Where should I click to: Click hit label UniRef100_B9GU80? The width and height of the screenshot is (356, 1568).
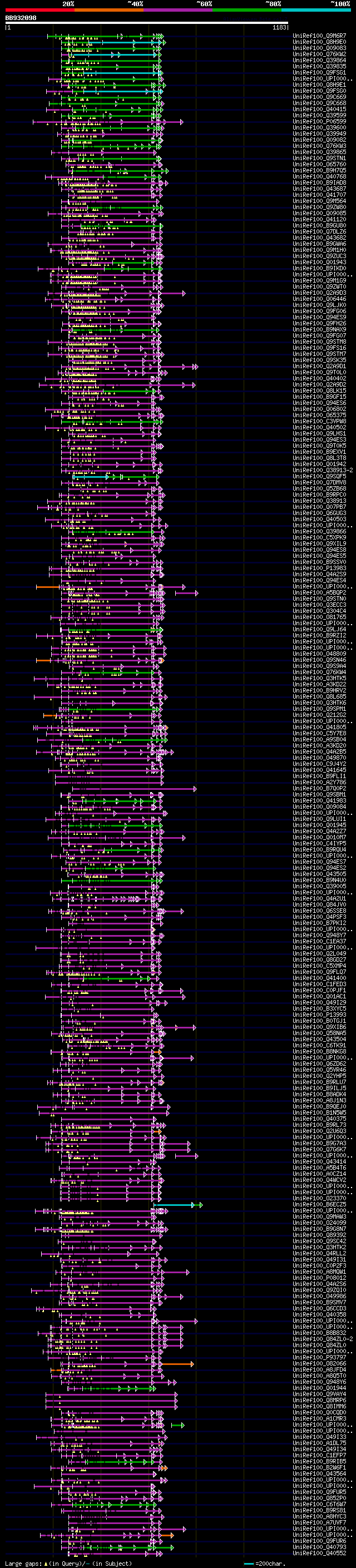pos(319,226)
